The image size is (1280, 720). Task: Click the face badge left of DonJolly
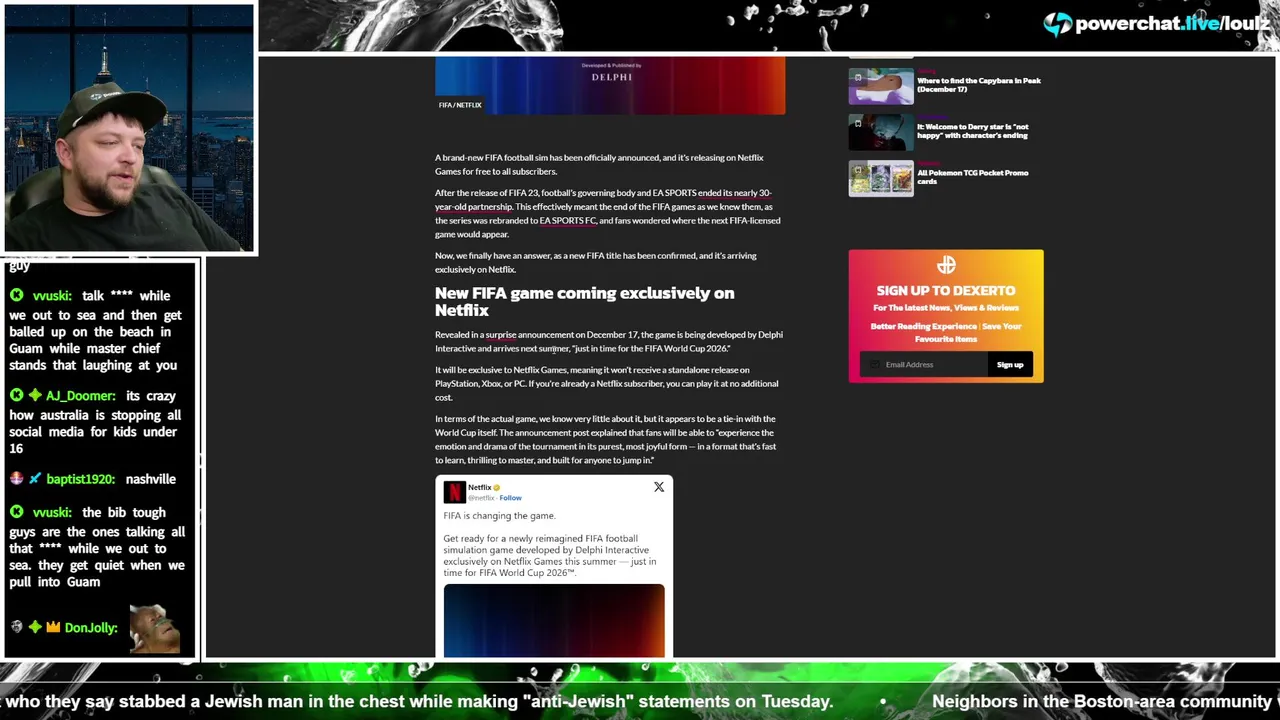(17, 628)
